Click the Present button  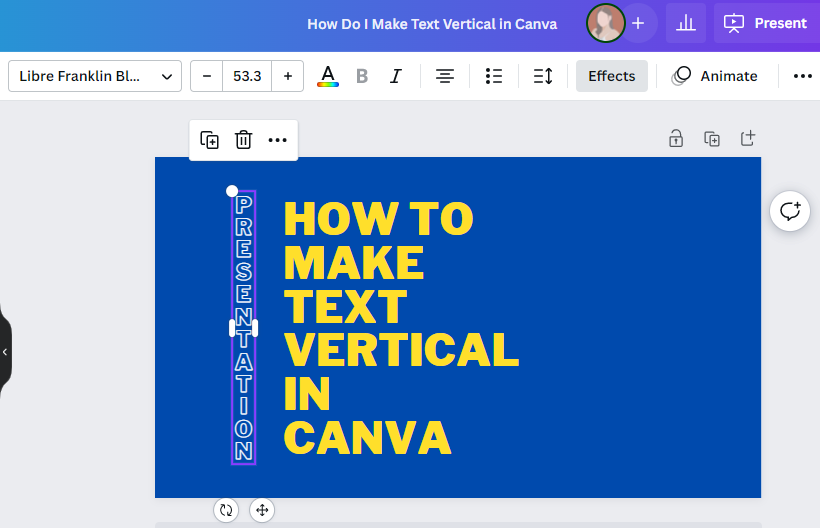tap(765, 23)
